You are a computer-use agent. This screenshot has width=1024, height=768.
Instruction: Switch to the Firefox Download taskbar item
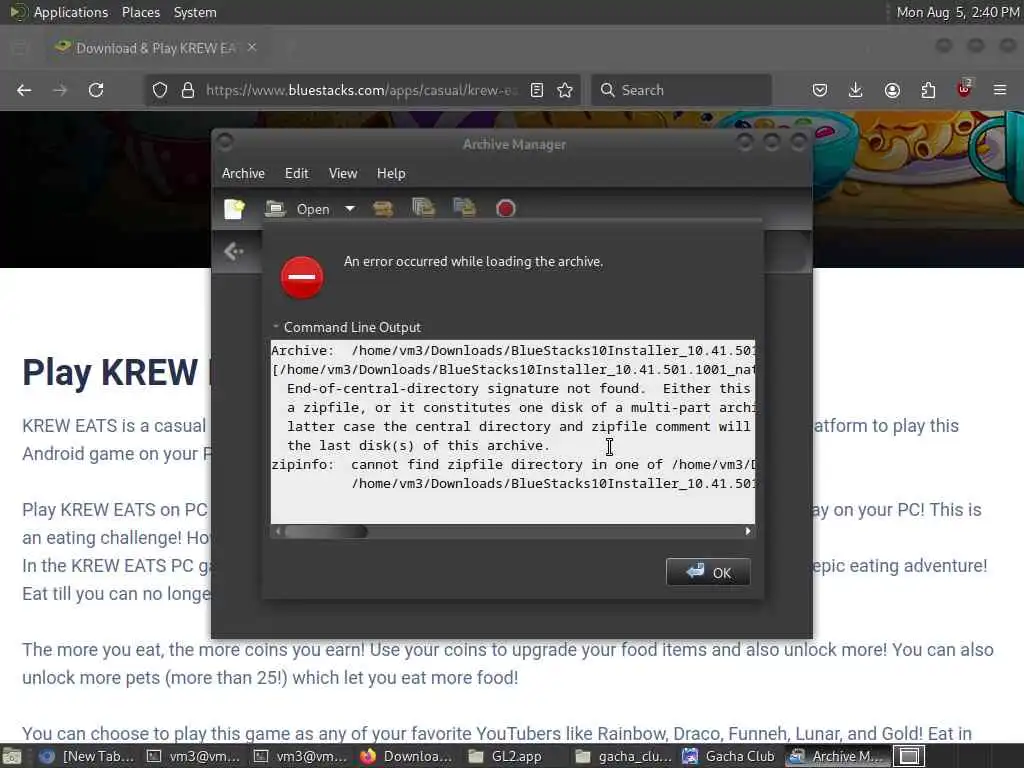[x=408, y=756]
